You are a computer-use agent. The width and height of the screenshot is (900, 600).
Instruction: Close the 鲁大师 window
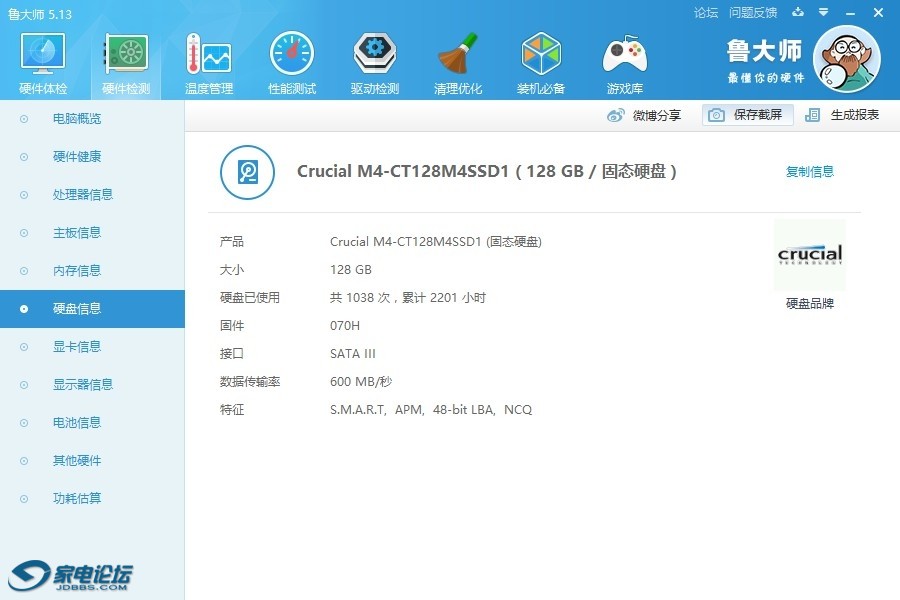[878, 13]
